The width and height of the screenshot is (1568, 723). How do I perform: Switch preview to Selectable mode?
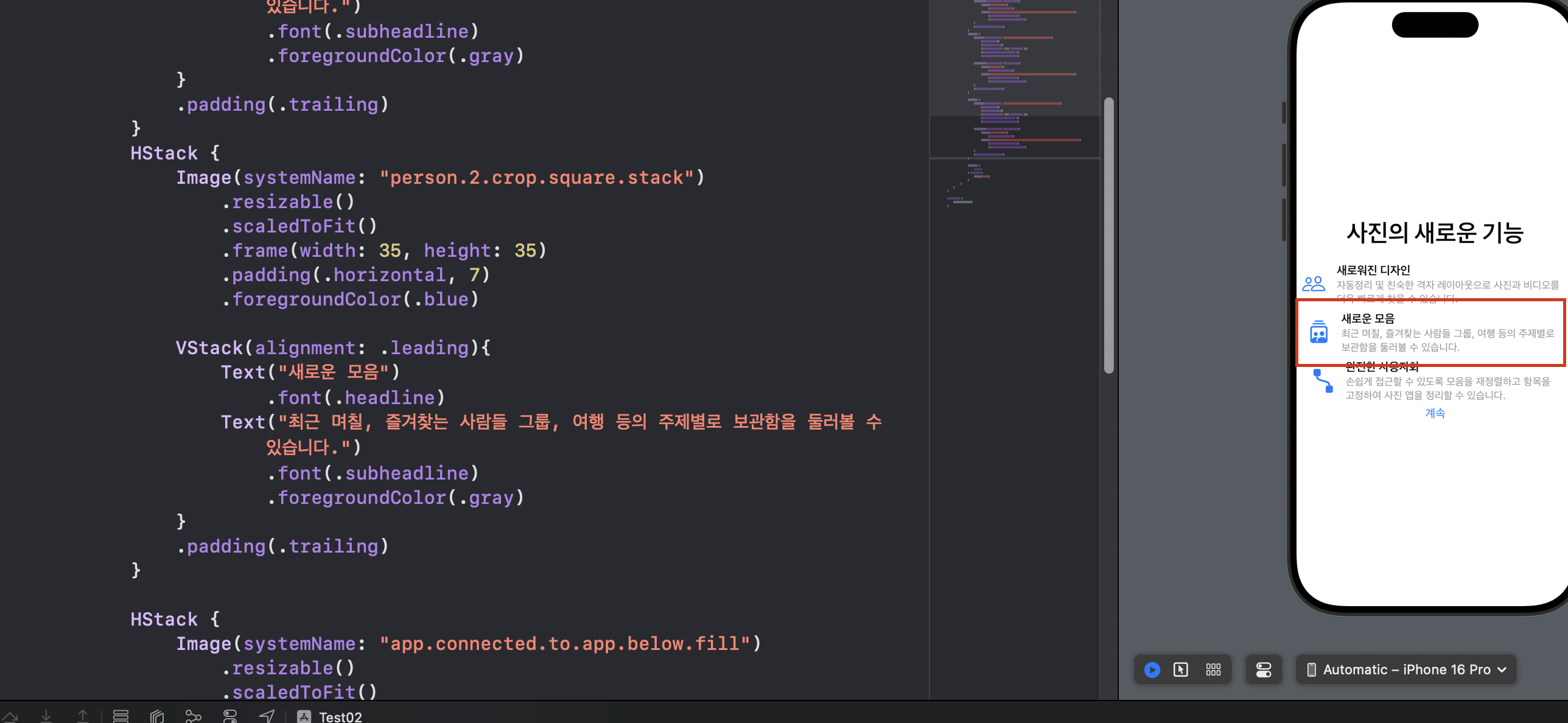[x=1180, y=670]
